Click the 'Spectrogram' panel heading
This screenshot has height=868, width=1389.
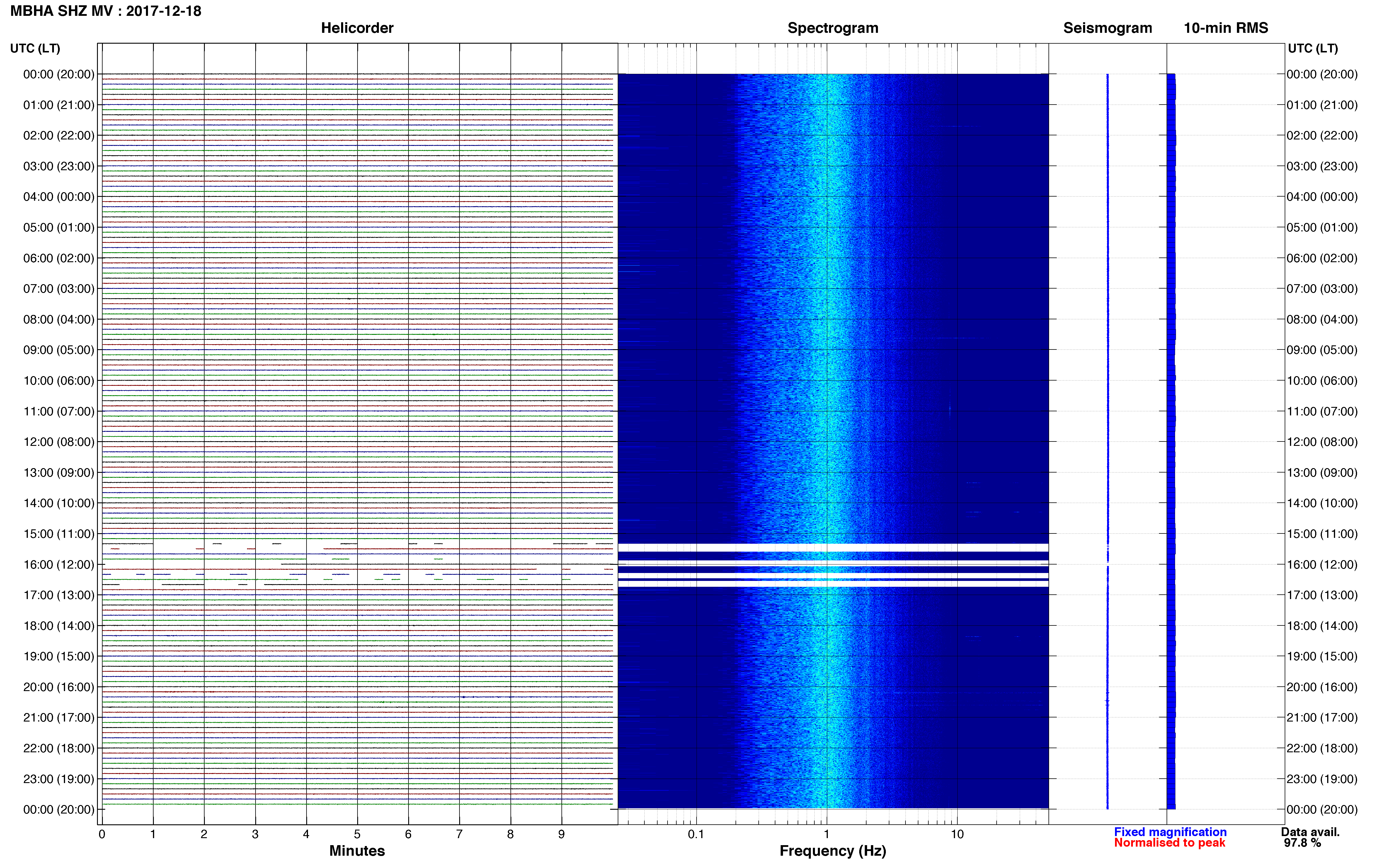833,28
